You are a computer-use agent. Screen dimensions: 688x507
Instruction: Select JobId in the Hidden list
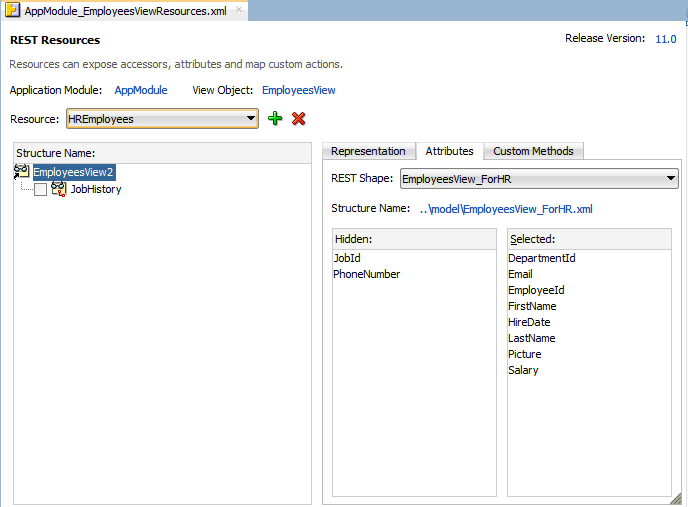tap(347, 258)
